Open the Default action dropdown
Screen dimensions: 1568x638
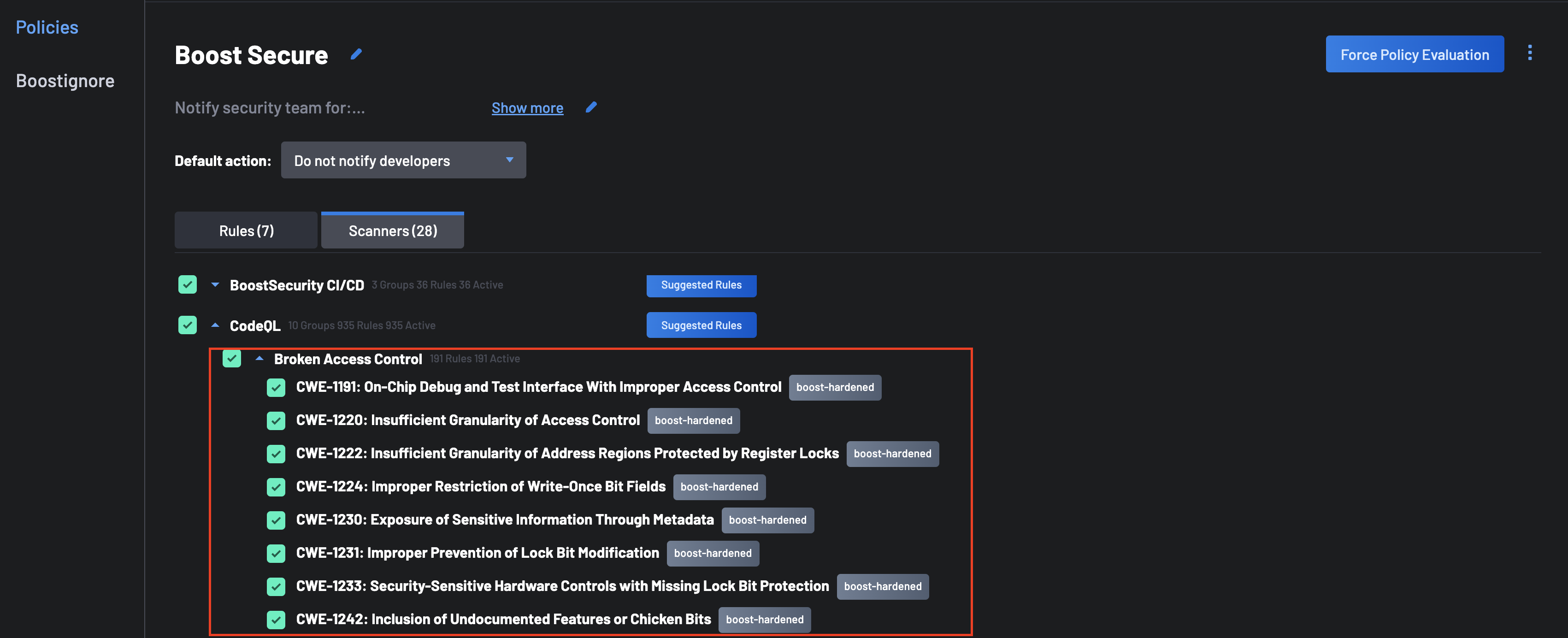[404, 160]
